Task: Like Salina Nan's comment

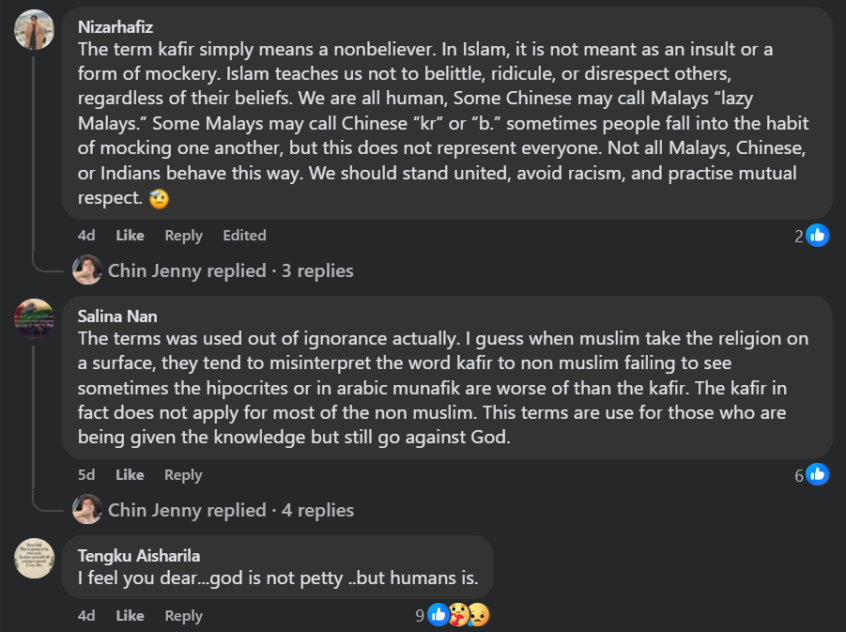Action: (x=130, y=475)
